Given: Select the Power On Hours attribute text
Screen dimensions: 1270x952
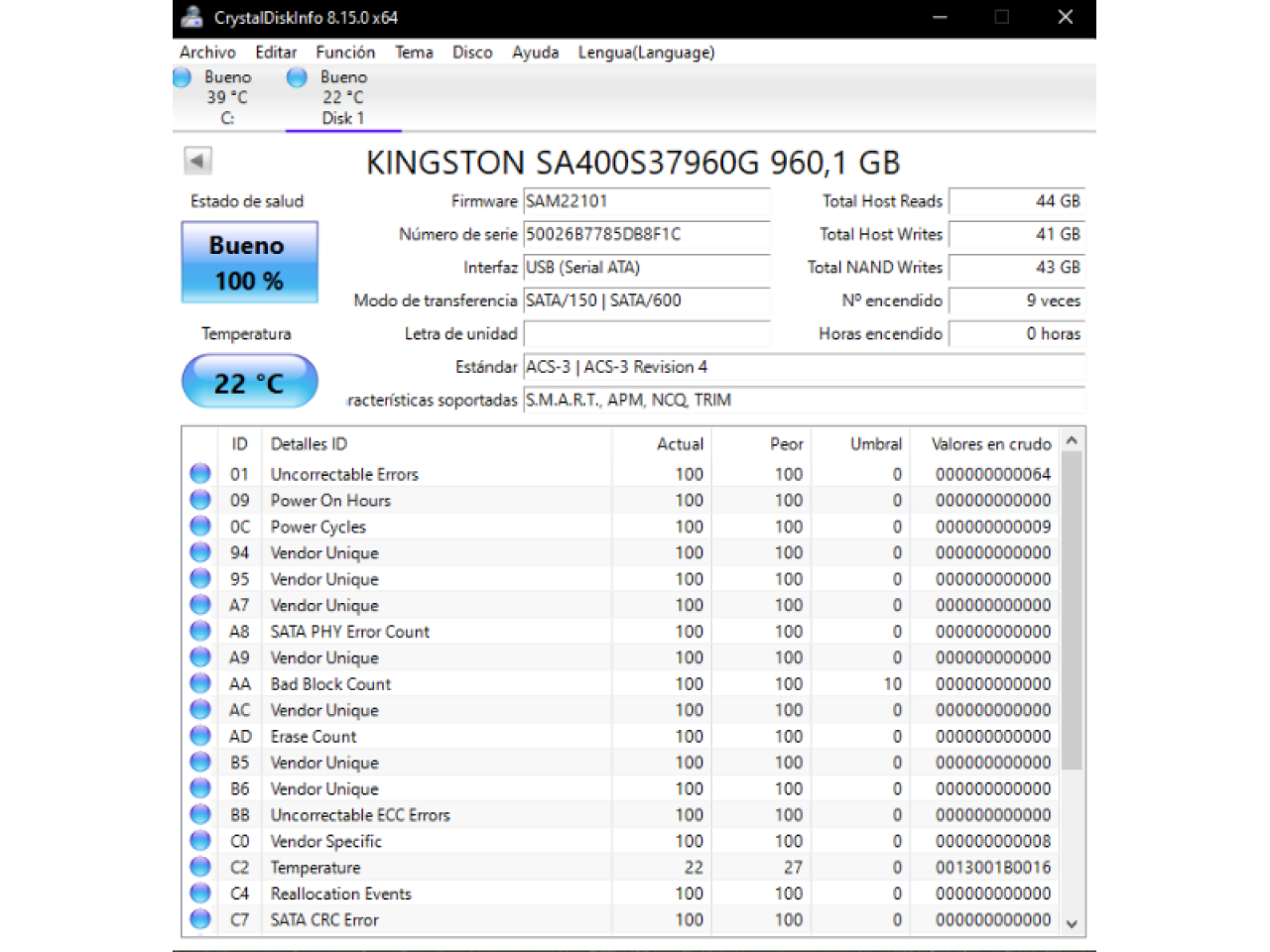Looking at the screenshot, I should (x=330, y=501).
